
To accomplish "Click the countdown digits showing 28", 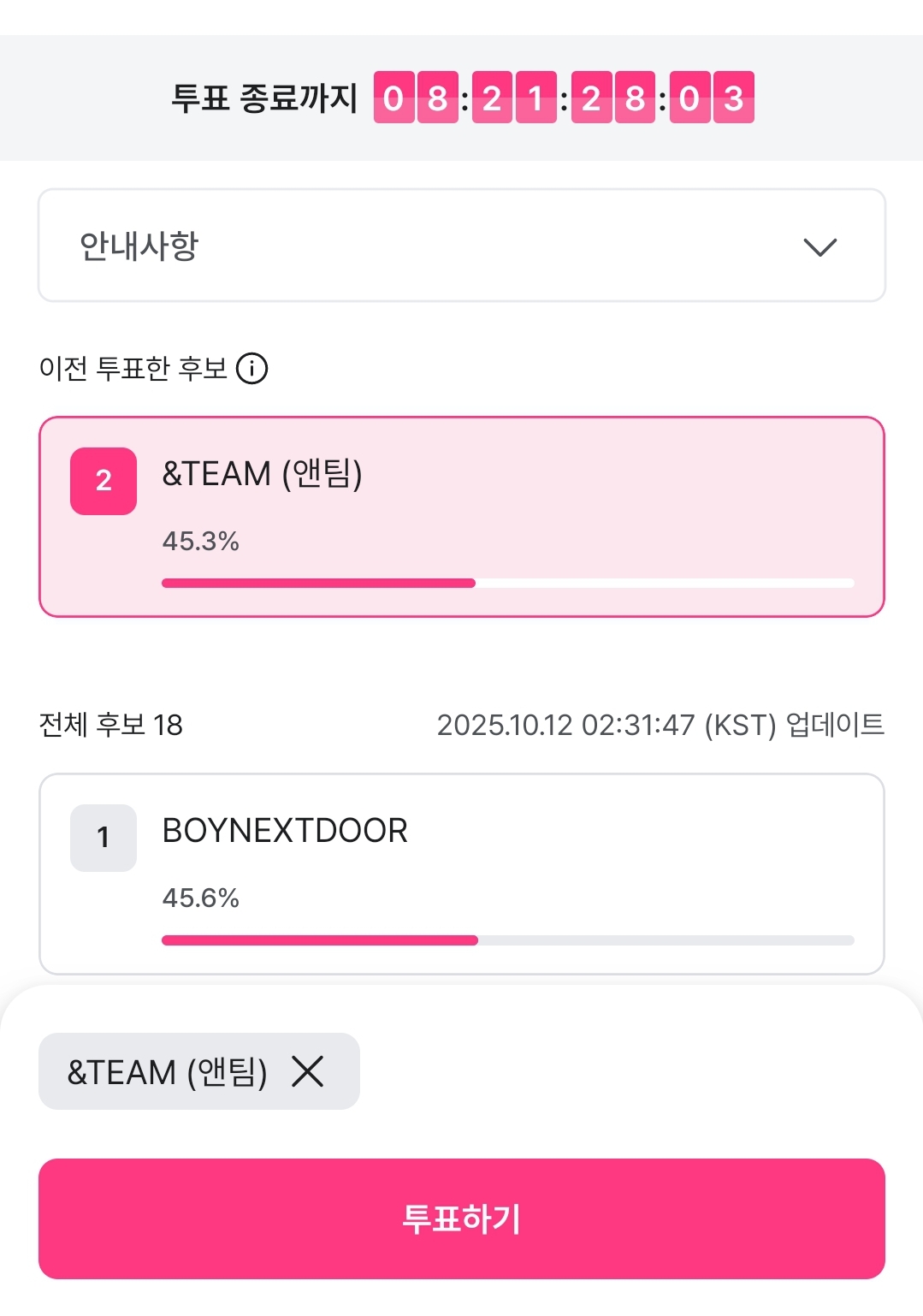I will (x=613, y=98).
